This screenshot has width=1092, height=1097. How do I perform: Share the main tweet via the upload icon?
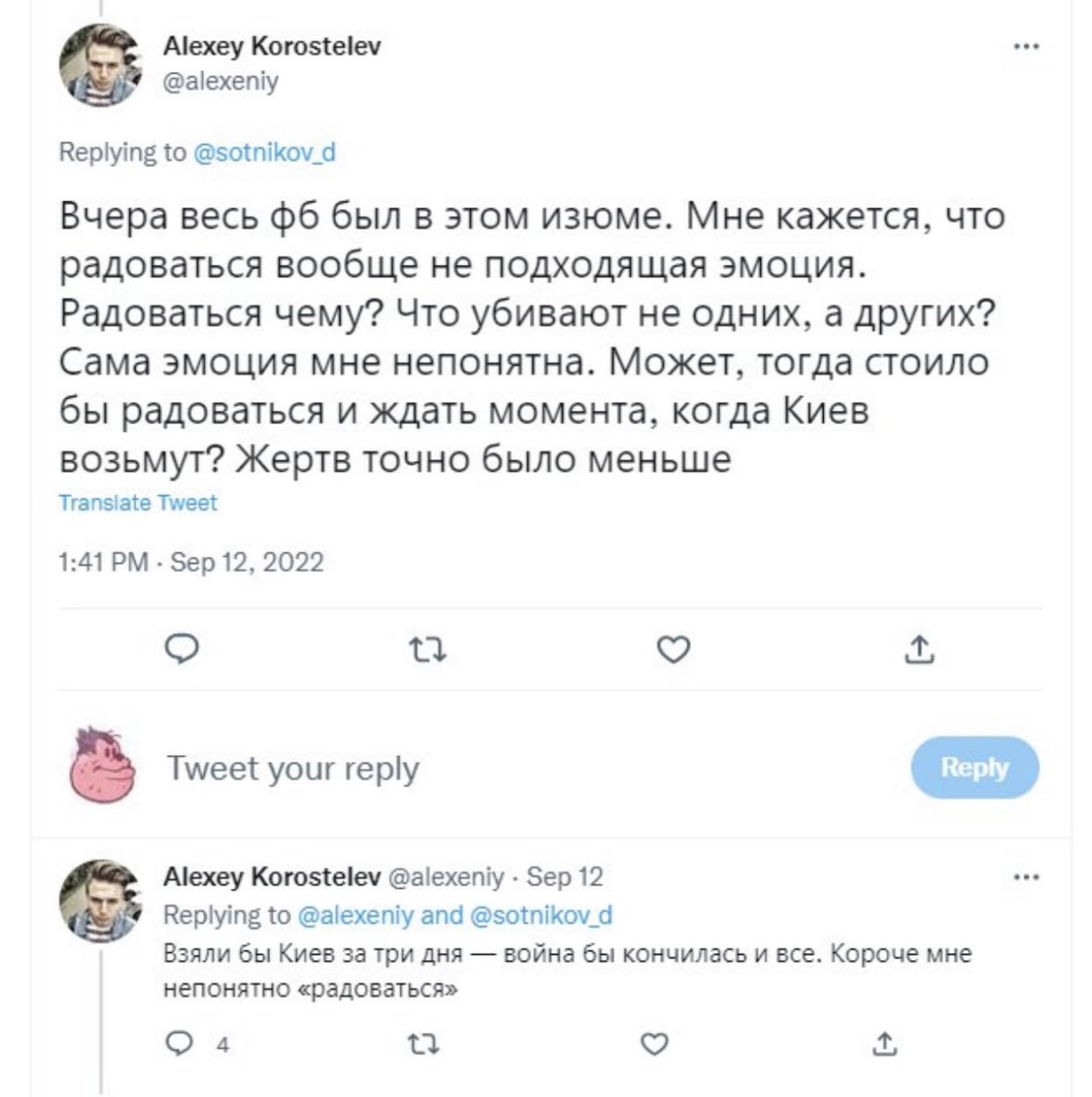point(919,650)
